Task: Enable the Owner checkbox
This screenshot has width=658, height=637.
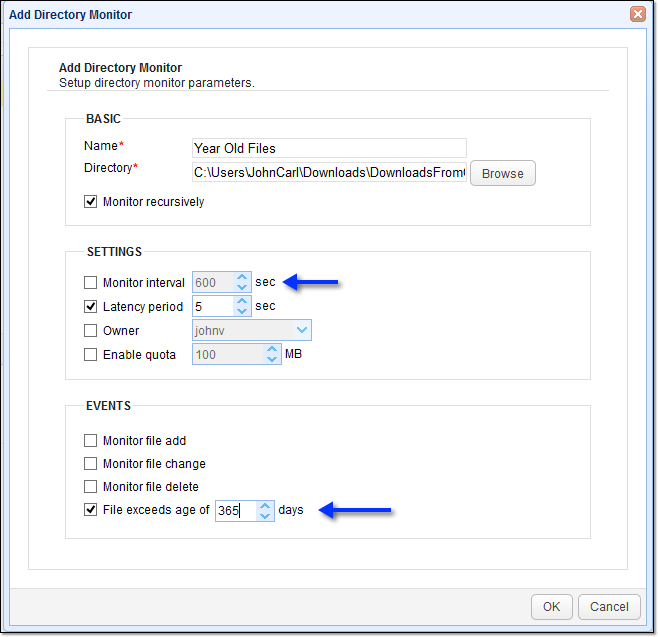Action: coord(92,331)
